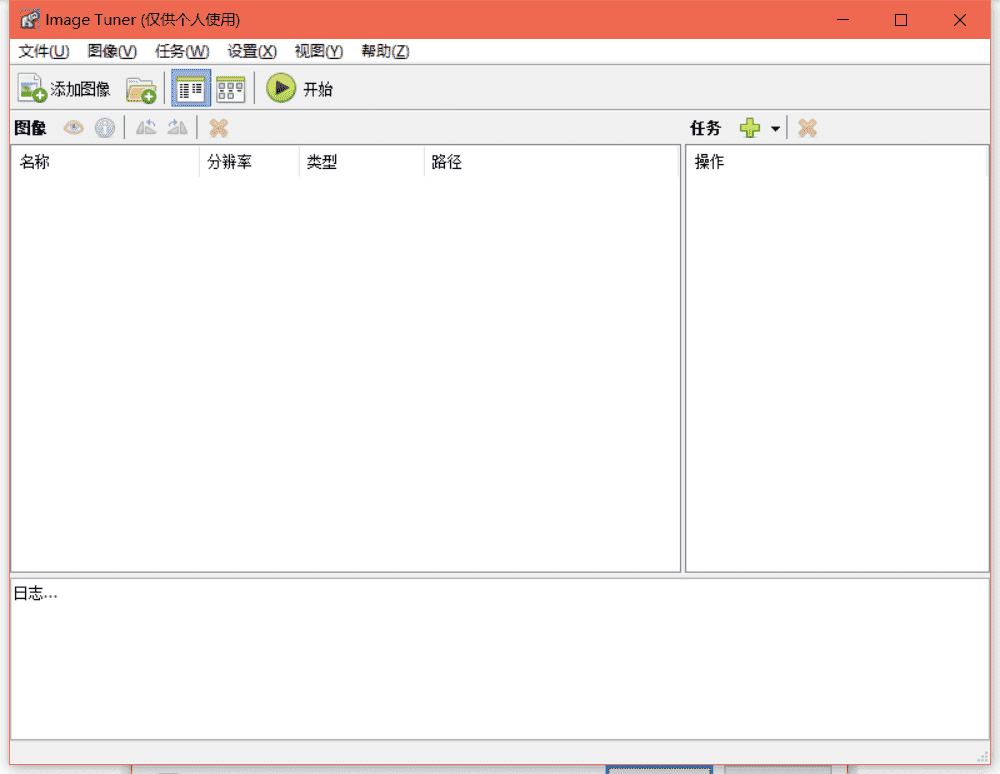Image resolution: width=1000 pixels, height=774 pixels.
Task: Switch to the thumbnails view icon
Action: [x=230, y=89]
